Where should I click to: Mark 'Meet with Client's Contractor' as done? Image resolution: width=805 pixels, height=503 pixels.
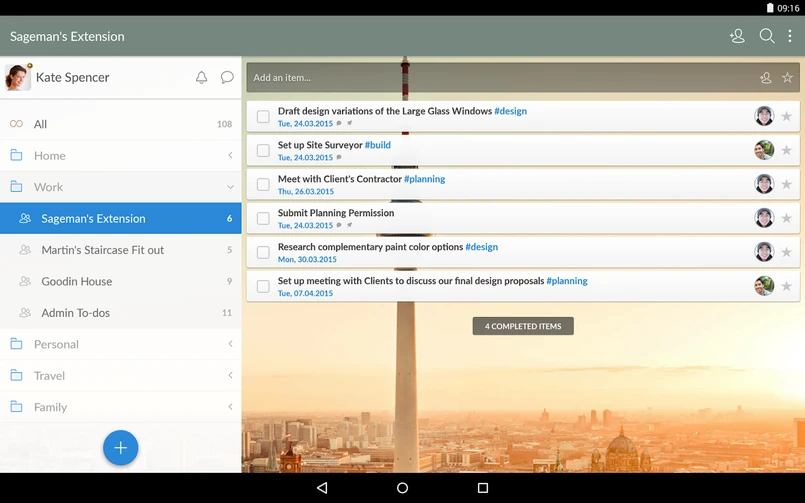click(x=263, y=184)
